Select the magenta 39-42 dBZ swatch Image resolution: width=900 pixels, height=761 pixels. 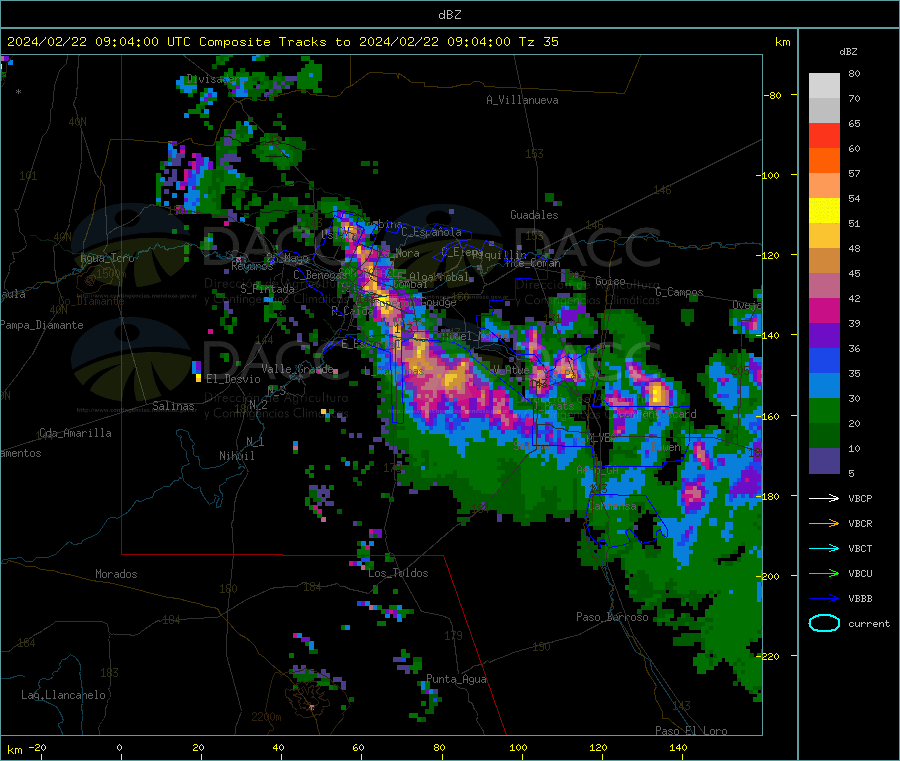(824, 310)
